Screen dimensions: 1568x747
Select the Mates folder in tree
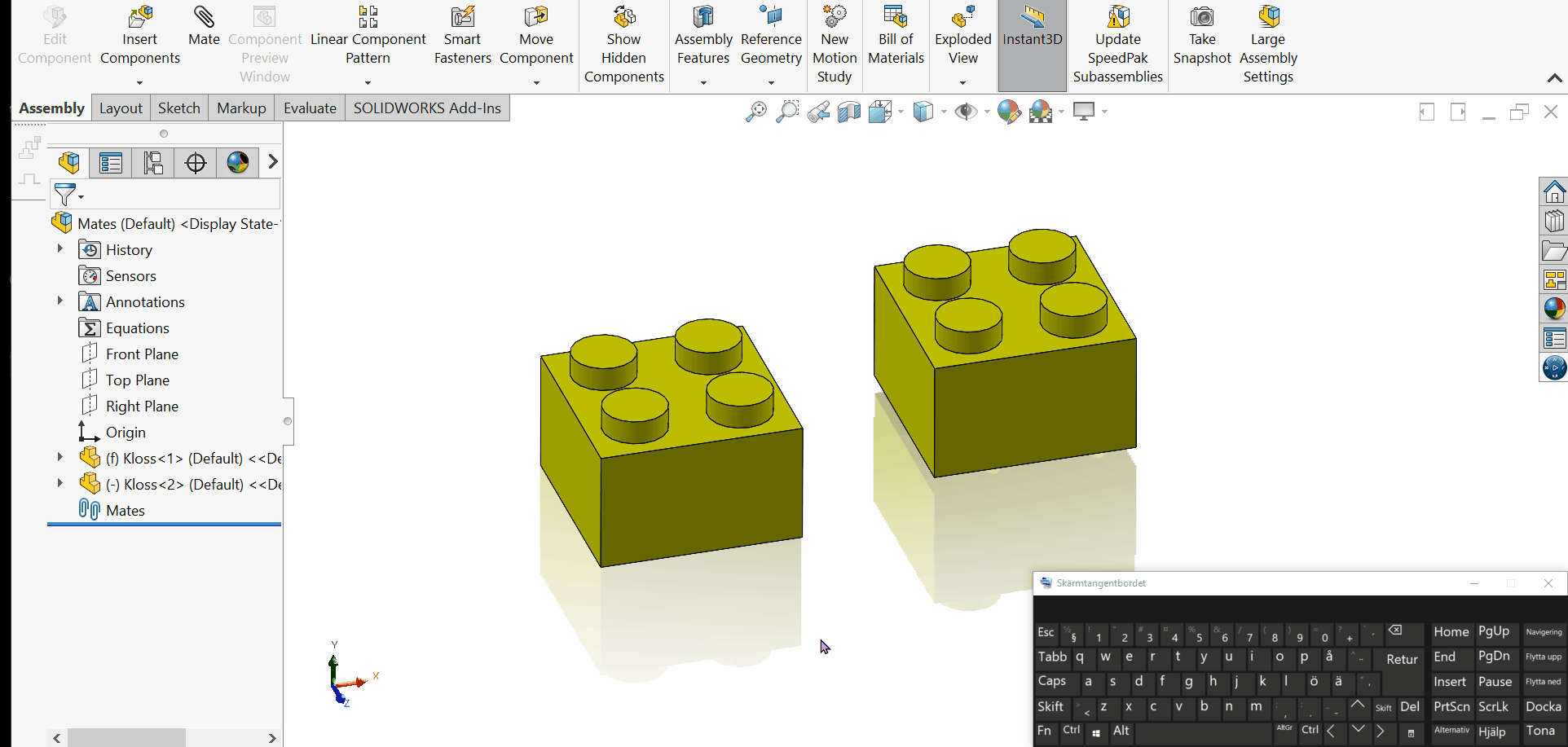coord(125,511)
